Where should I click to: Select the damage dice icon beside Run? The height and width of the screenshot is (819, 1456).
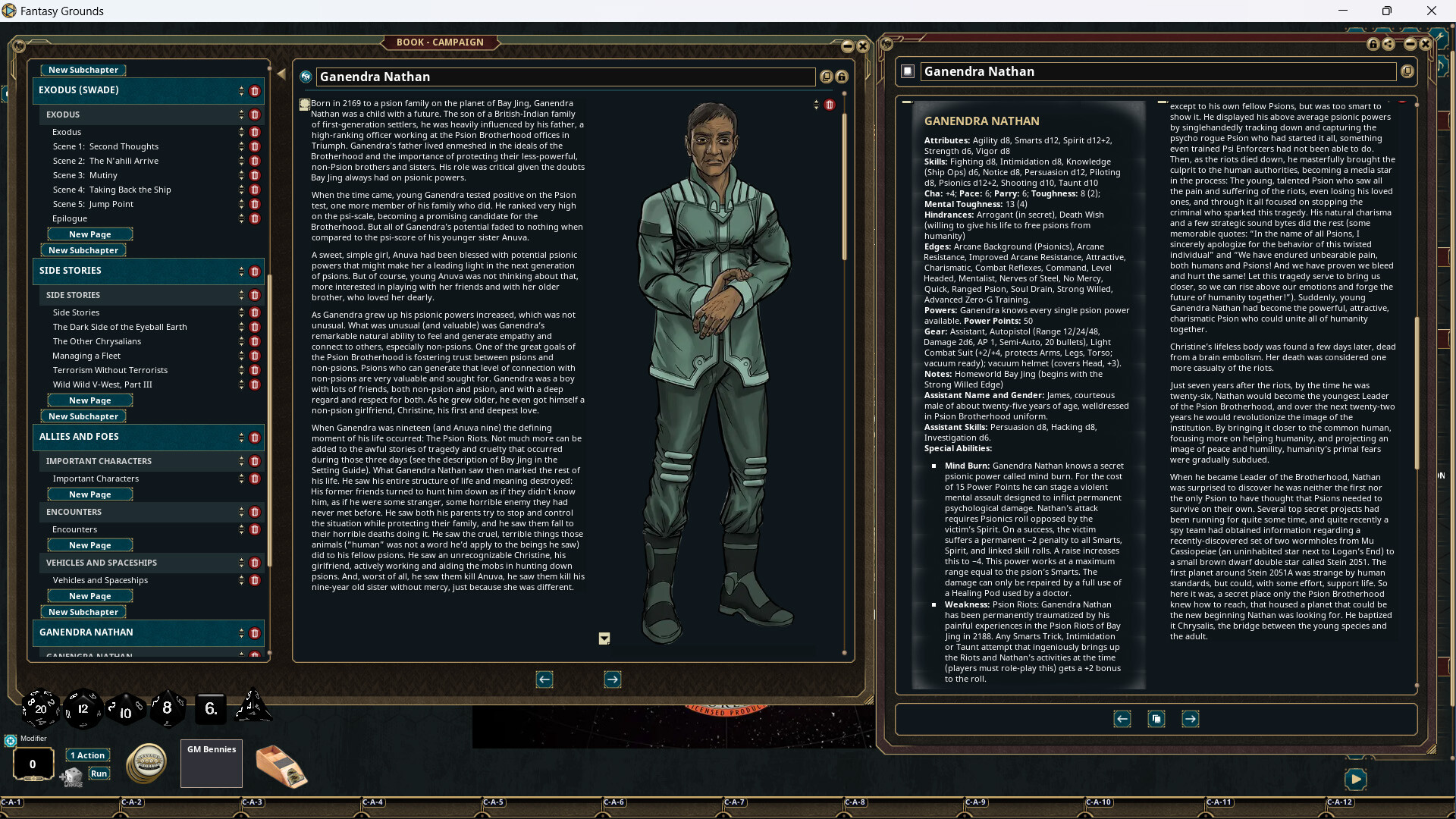(72, 777)
